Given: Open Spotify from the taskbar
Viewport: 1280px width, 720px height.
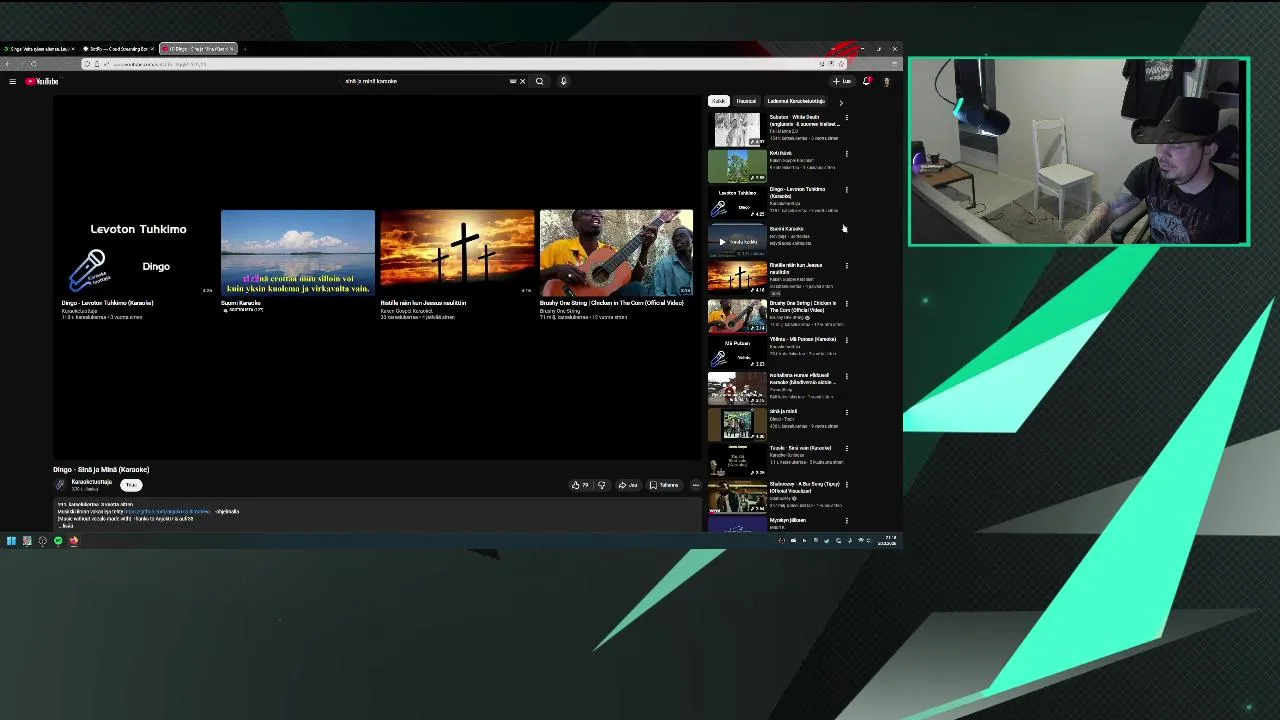Looking at the screenshot, I should click(58, 541).
